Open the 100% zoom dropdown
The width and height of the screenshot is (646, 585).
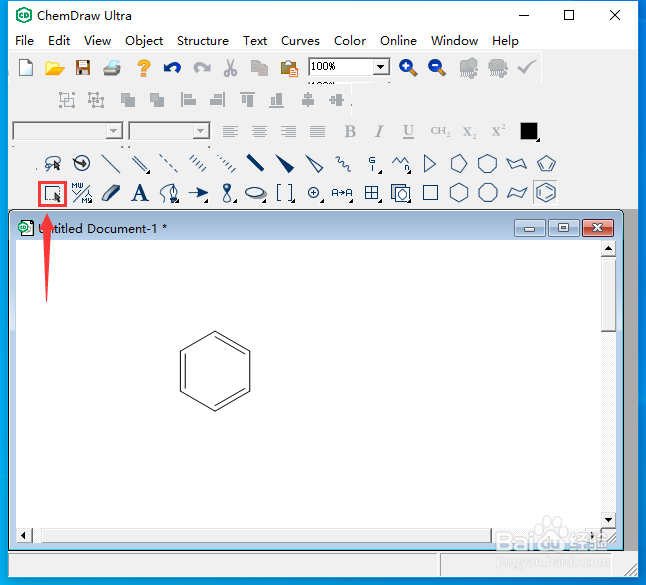click(x=381, y=66)
